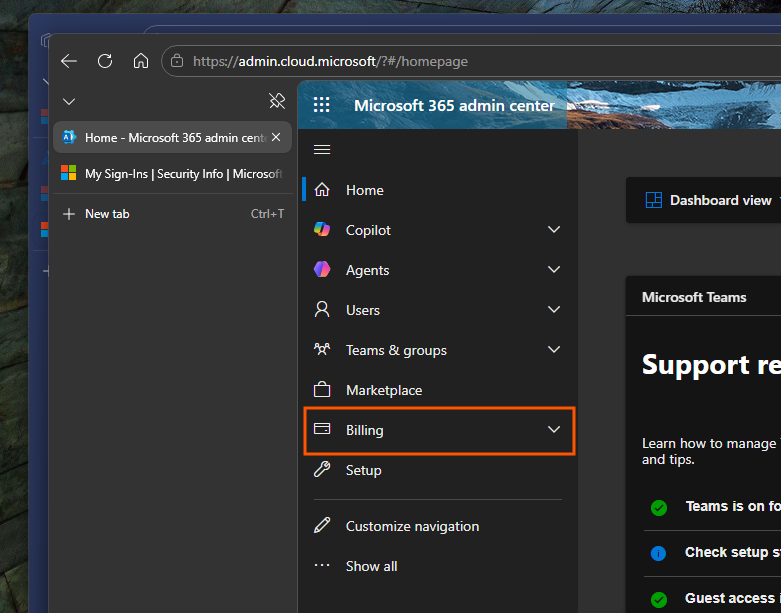
Task: Expand the Agents section chevron
Action: pyautogui.click(x=554, y=269)
